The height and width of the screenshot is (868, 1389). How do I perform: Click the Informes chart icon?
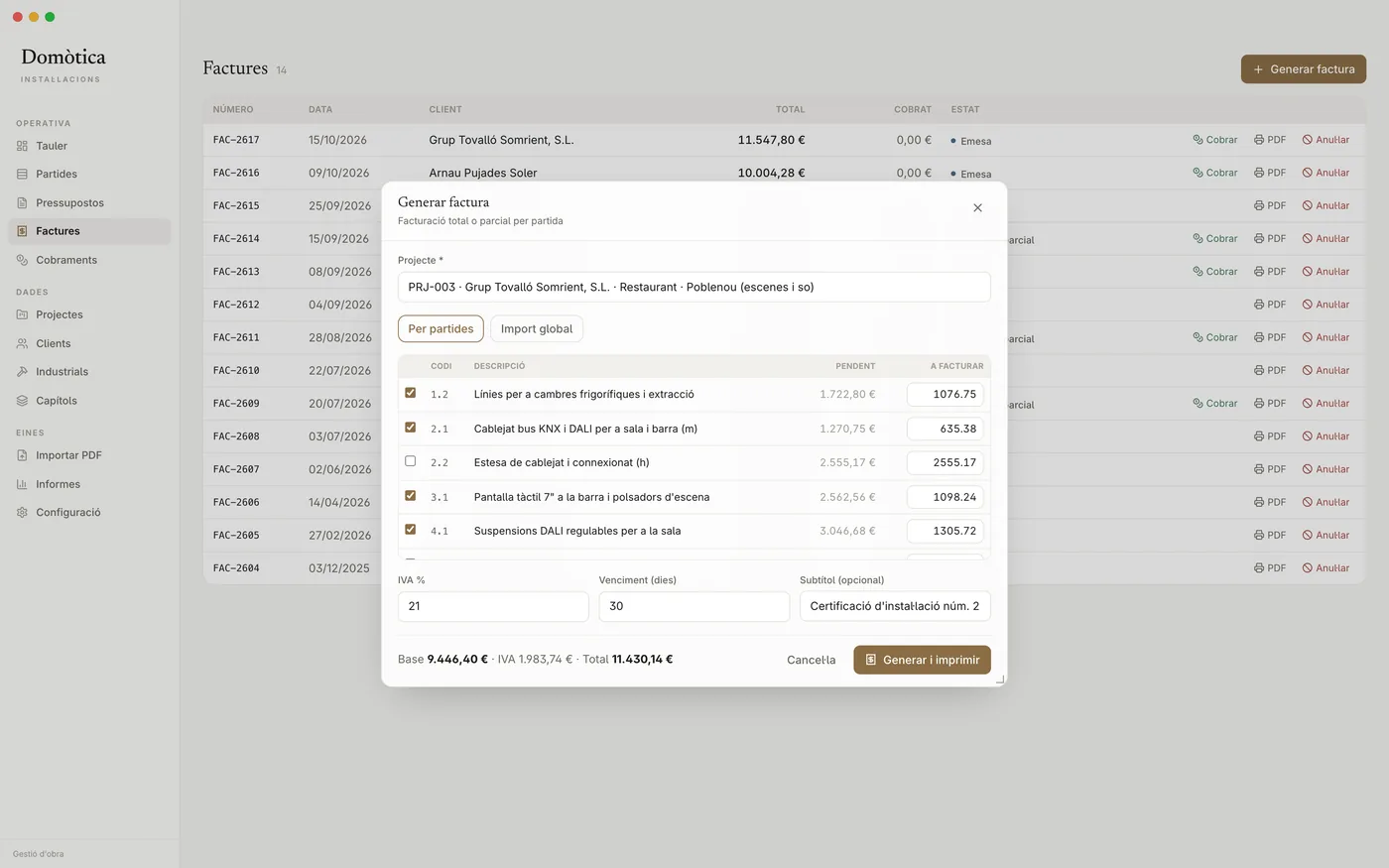(22, 484)
